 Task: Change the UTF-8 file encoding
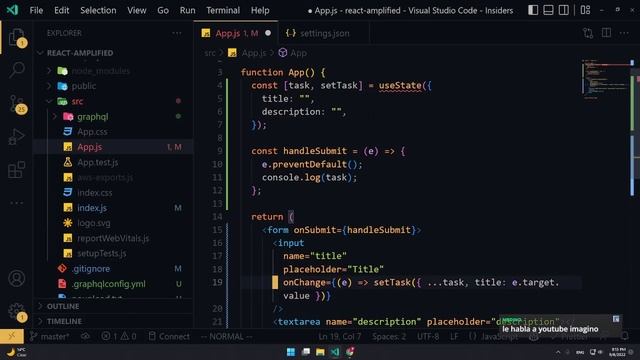point(428,336)
